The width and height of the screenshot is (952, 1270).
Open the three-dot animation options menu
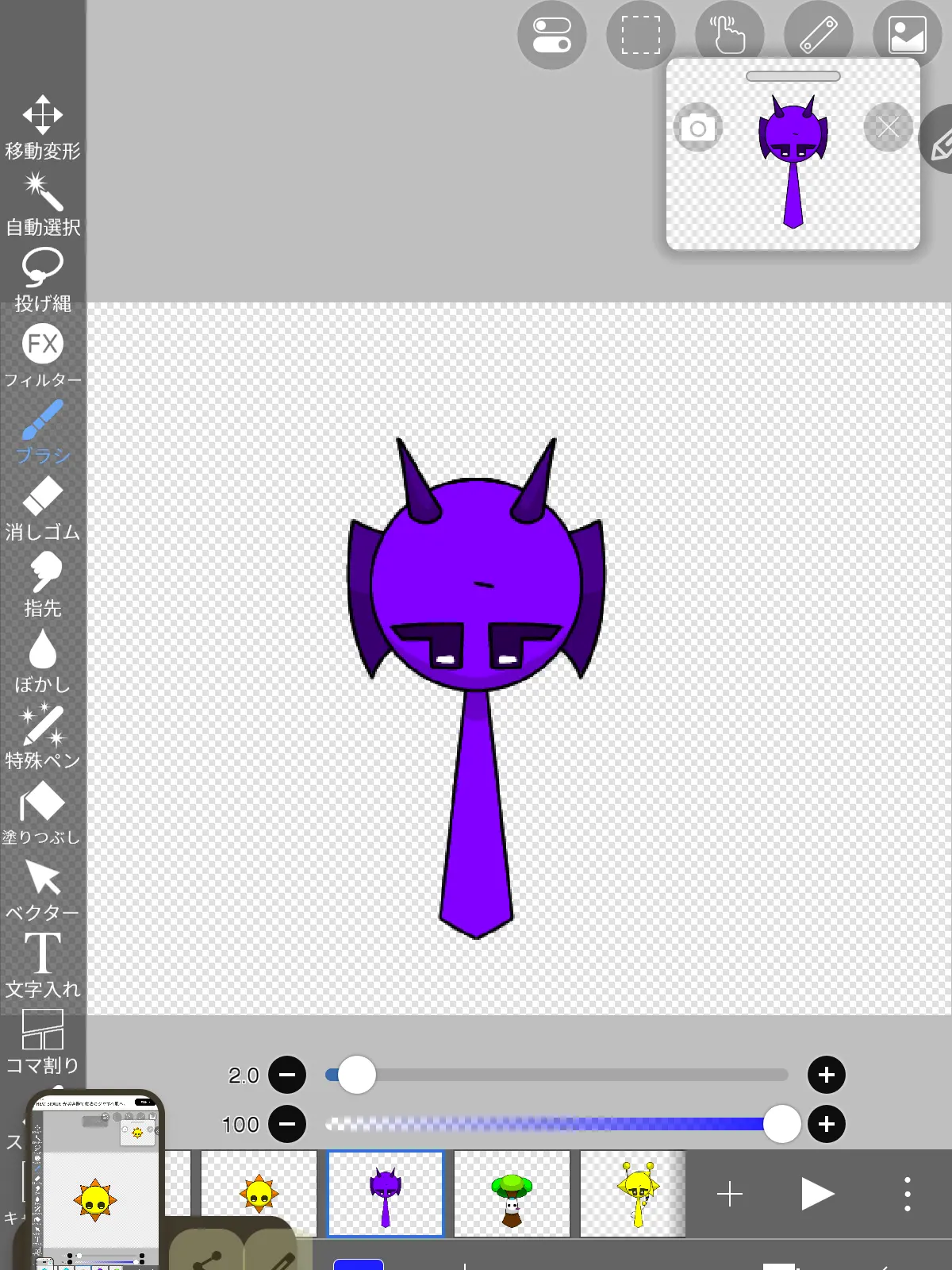(908, 1194)
